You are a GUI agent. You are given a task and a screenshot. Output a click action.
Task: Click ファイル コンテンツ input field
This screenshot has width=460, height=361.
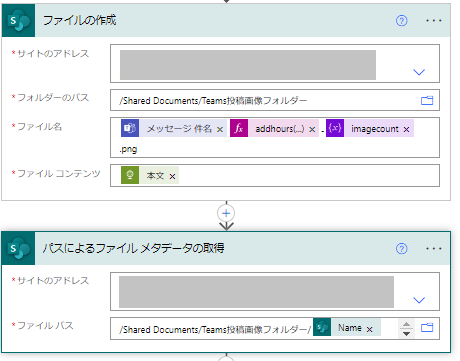(275, 175)
